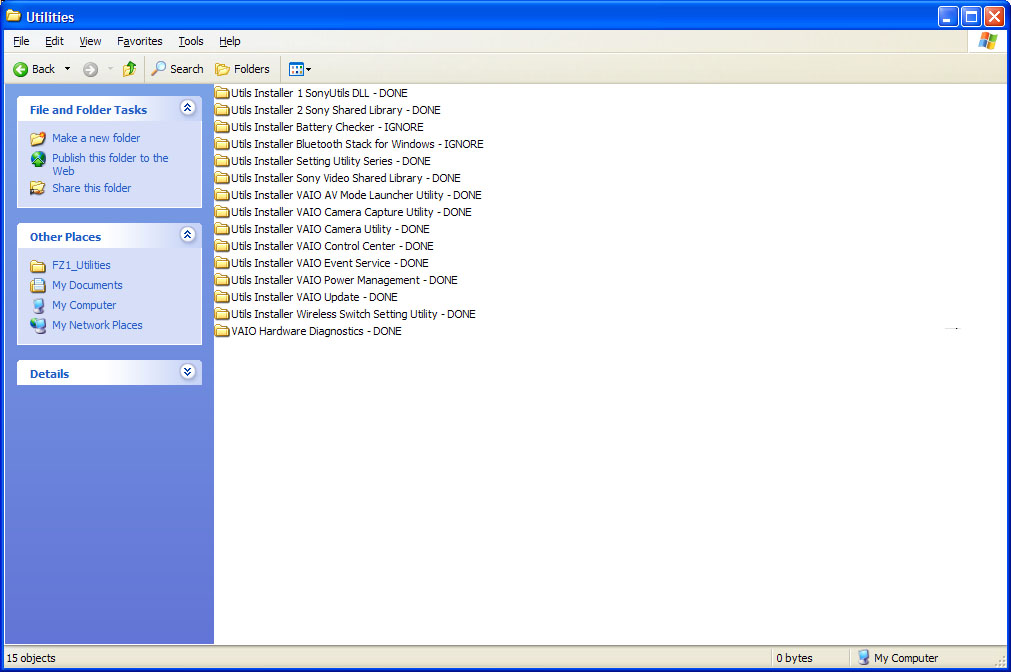1011x672 pixels.
Task: Open the File menu
Action: coord(21,41)
